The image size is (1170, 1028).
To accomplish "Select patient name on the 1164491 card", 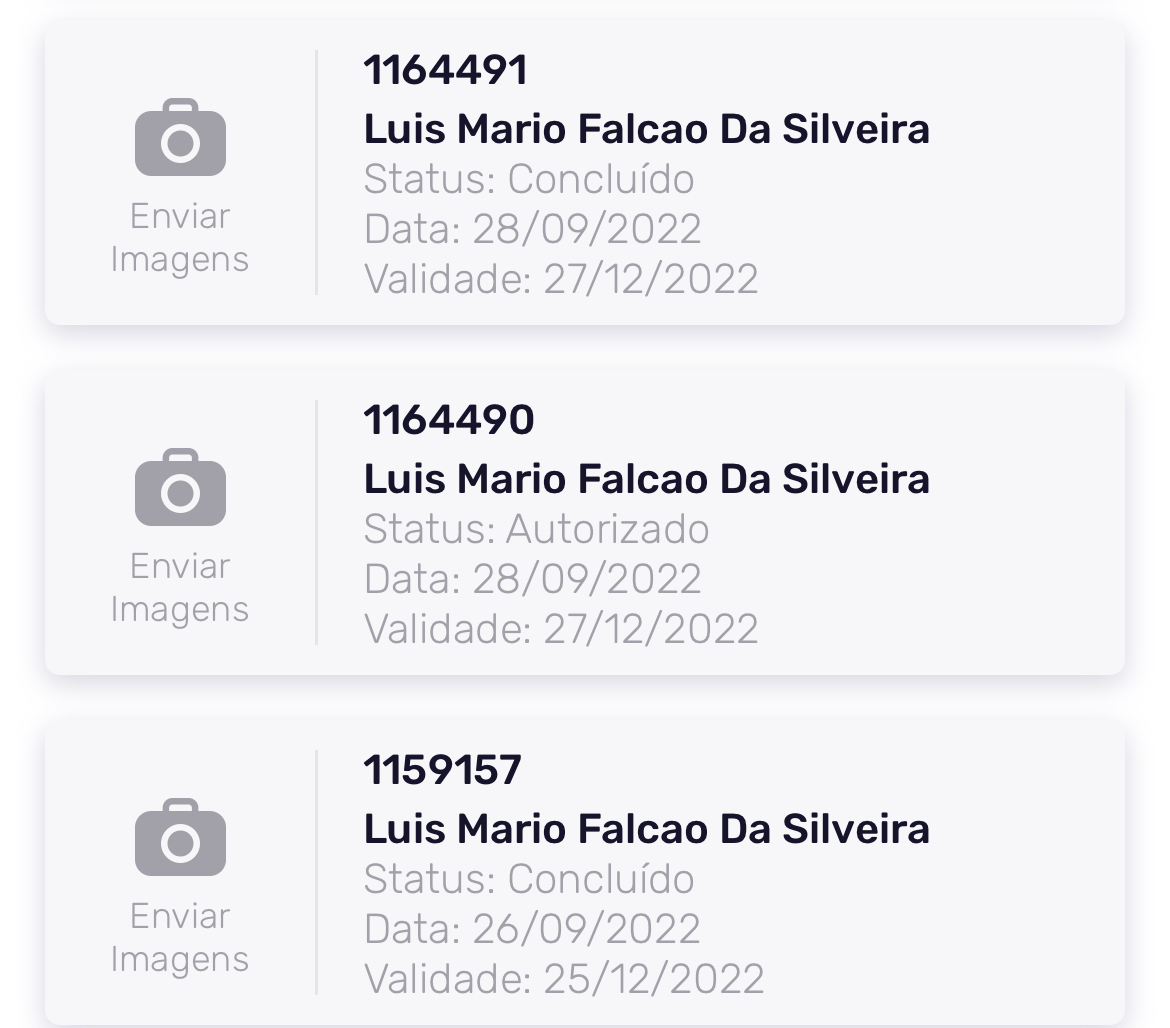I will click(646, 129).
